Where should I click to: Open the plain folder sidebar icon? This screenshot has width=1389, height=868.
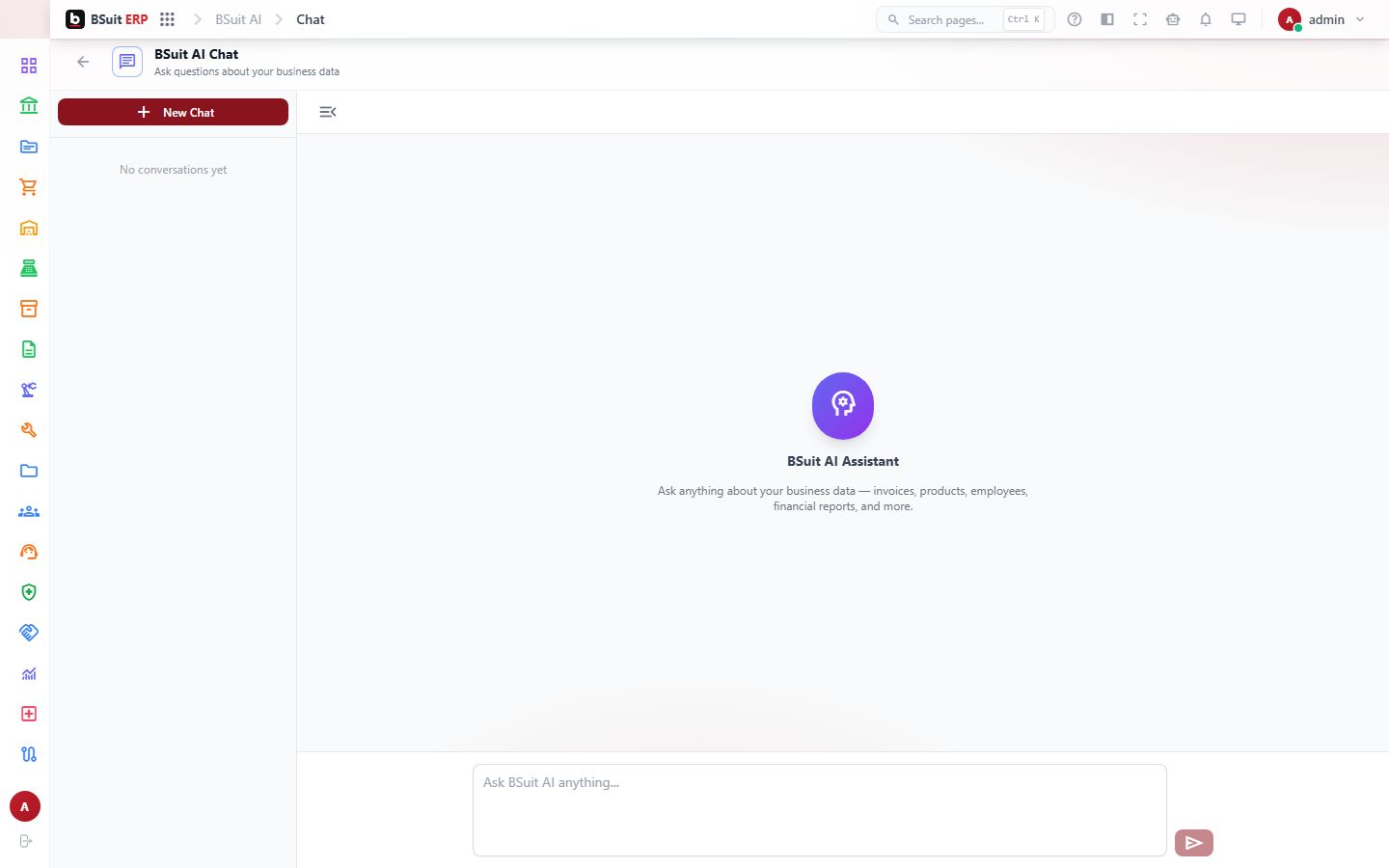29,471
